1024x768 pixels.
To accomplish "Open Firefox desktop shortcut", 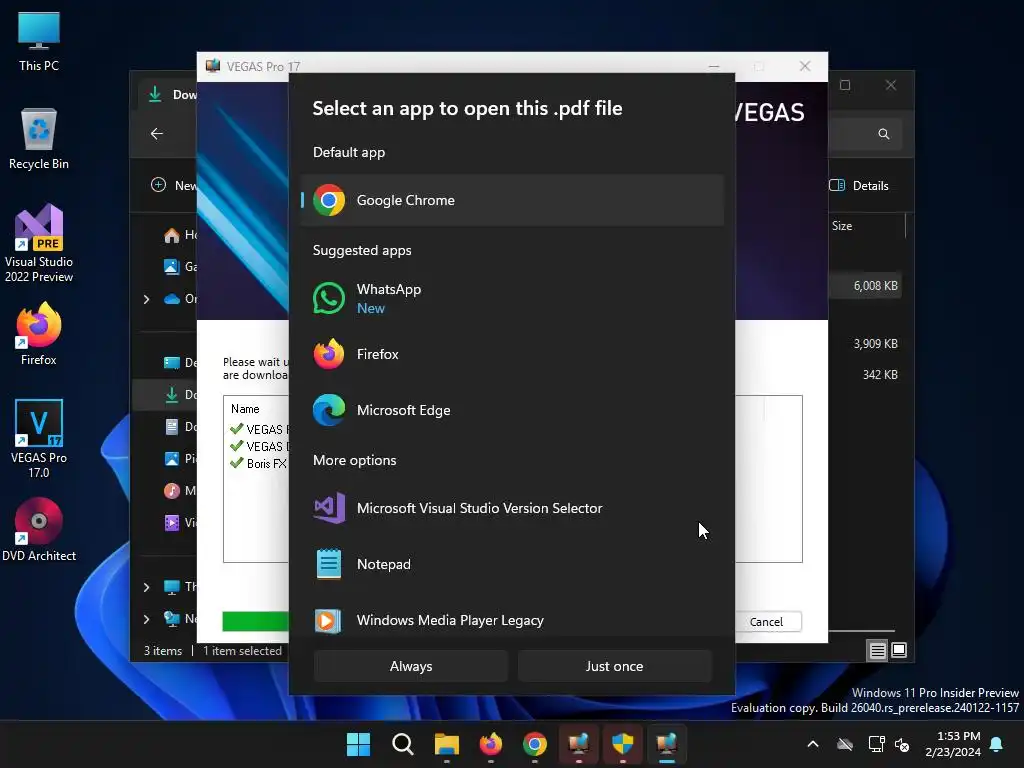I will [x=39, y=334].
